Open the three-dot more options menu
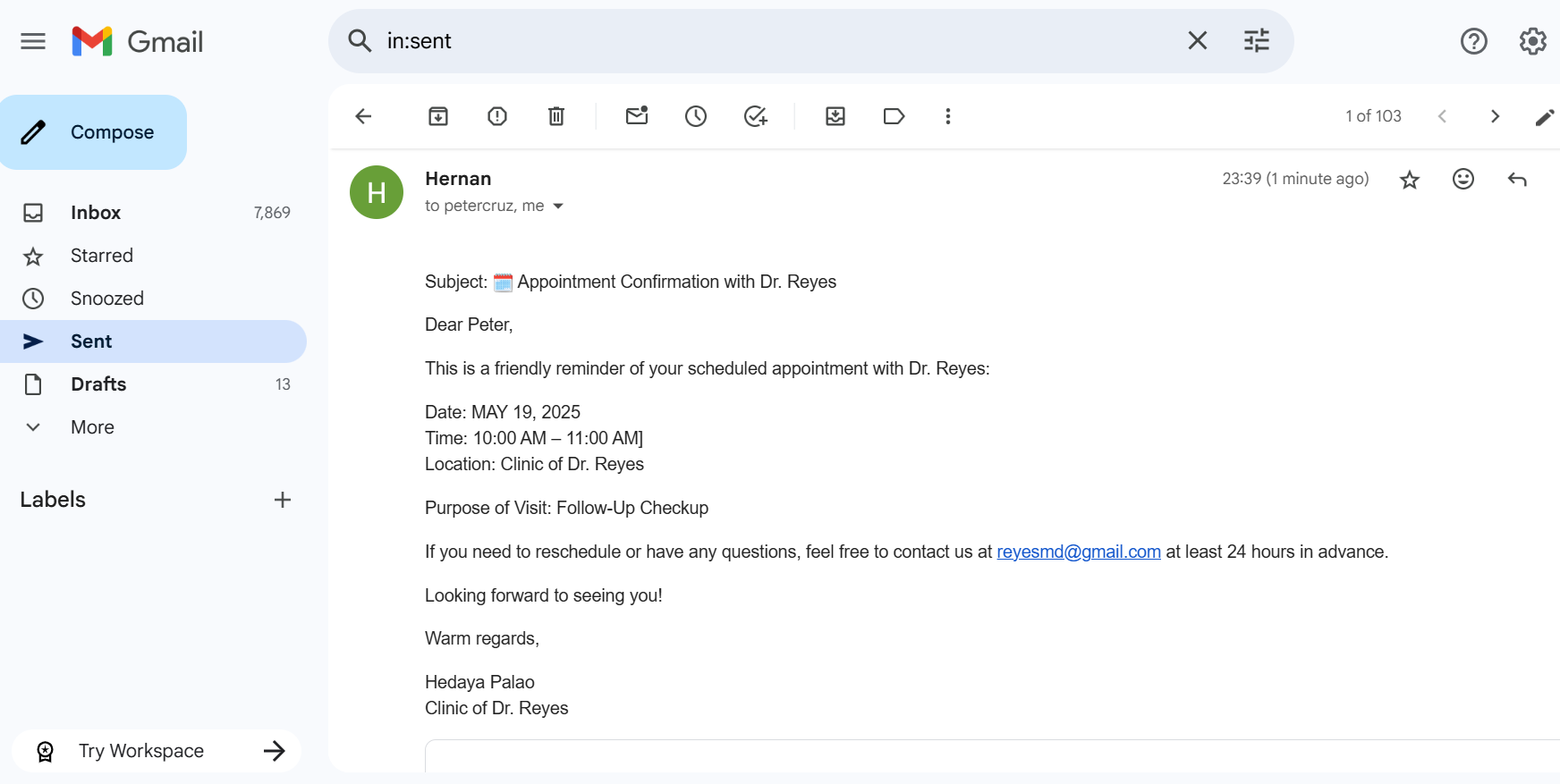 (948, 116)
